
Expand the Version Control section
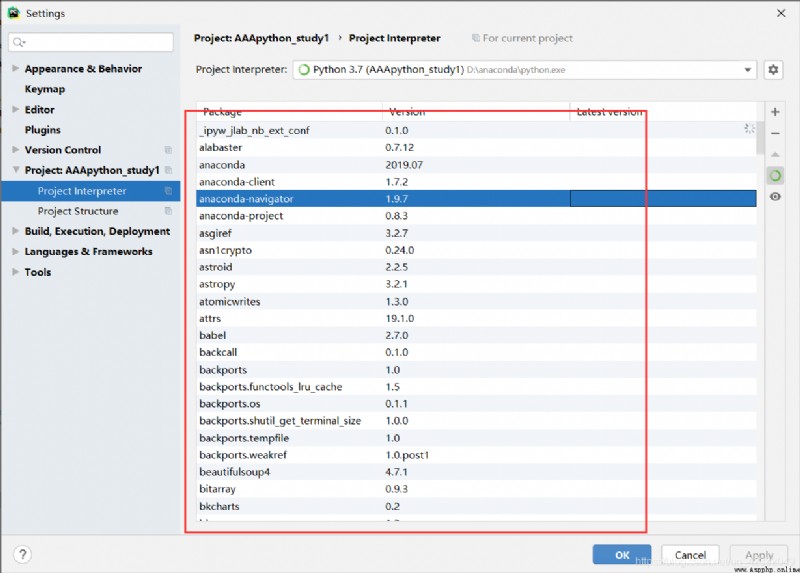[15, 150]
